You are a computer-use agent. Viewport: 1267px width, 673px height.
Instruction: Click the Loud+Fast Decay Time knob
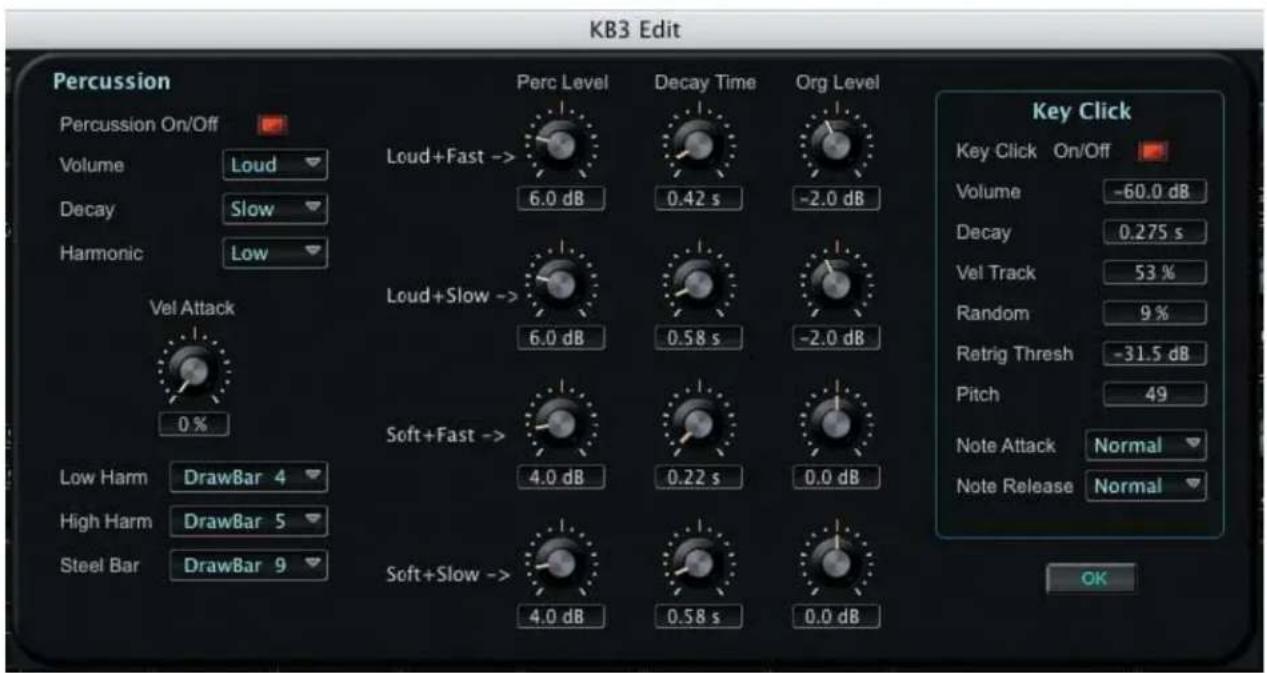click(x=699, y=147)
